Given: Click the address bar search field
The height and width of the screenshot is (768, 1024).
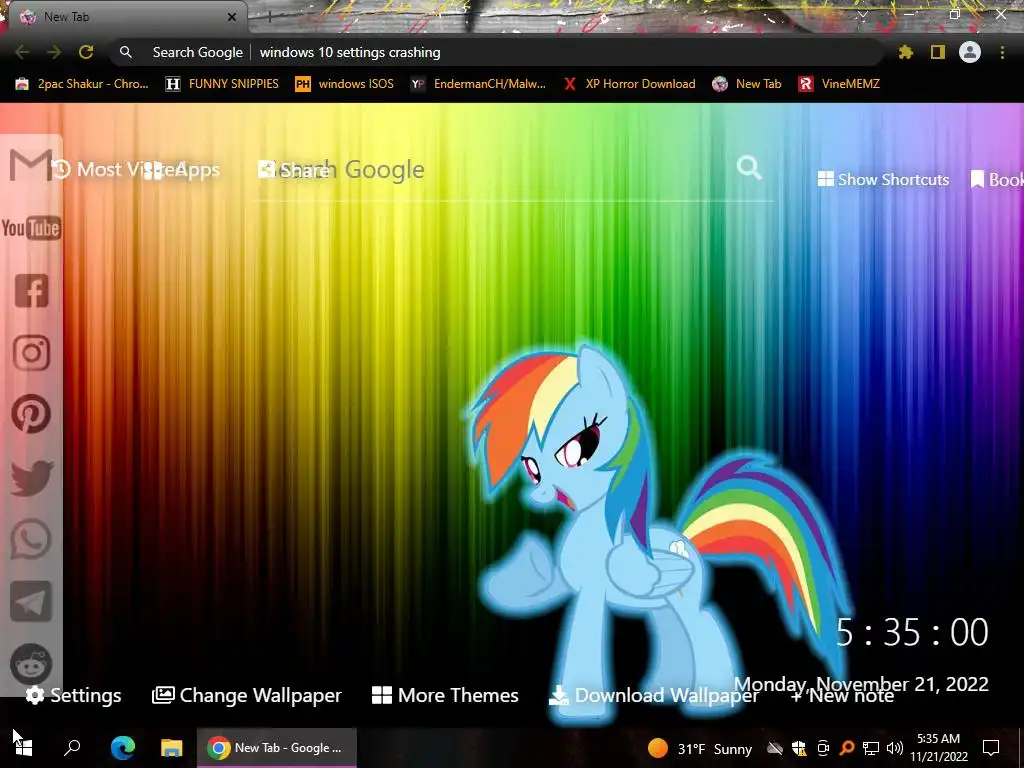Looking at the screenshot, I should 496,52.
